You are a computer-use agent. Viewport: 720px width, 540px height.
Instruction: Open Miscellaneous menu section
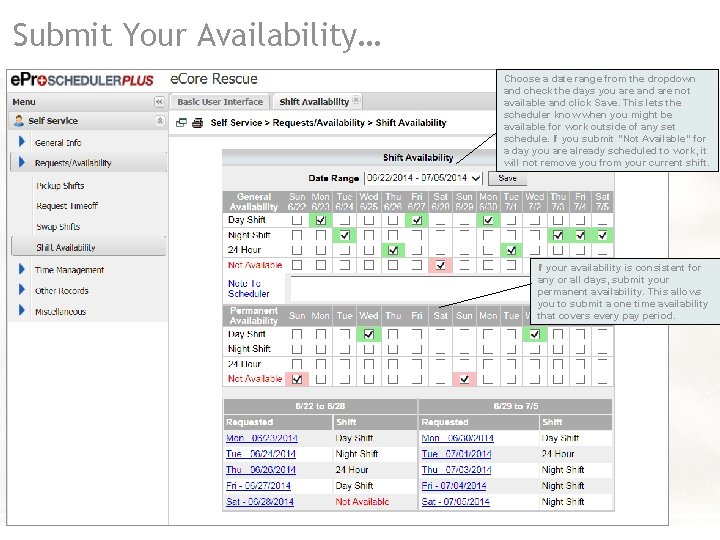click(x=61, y=311)
